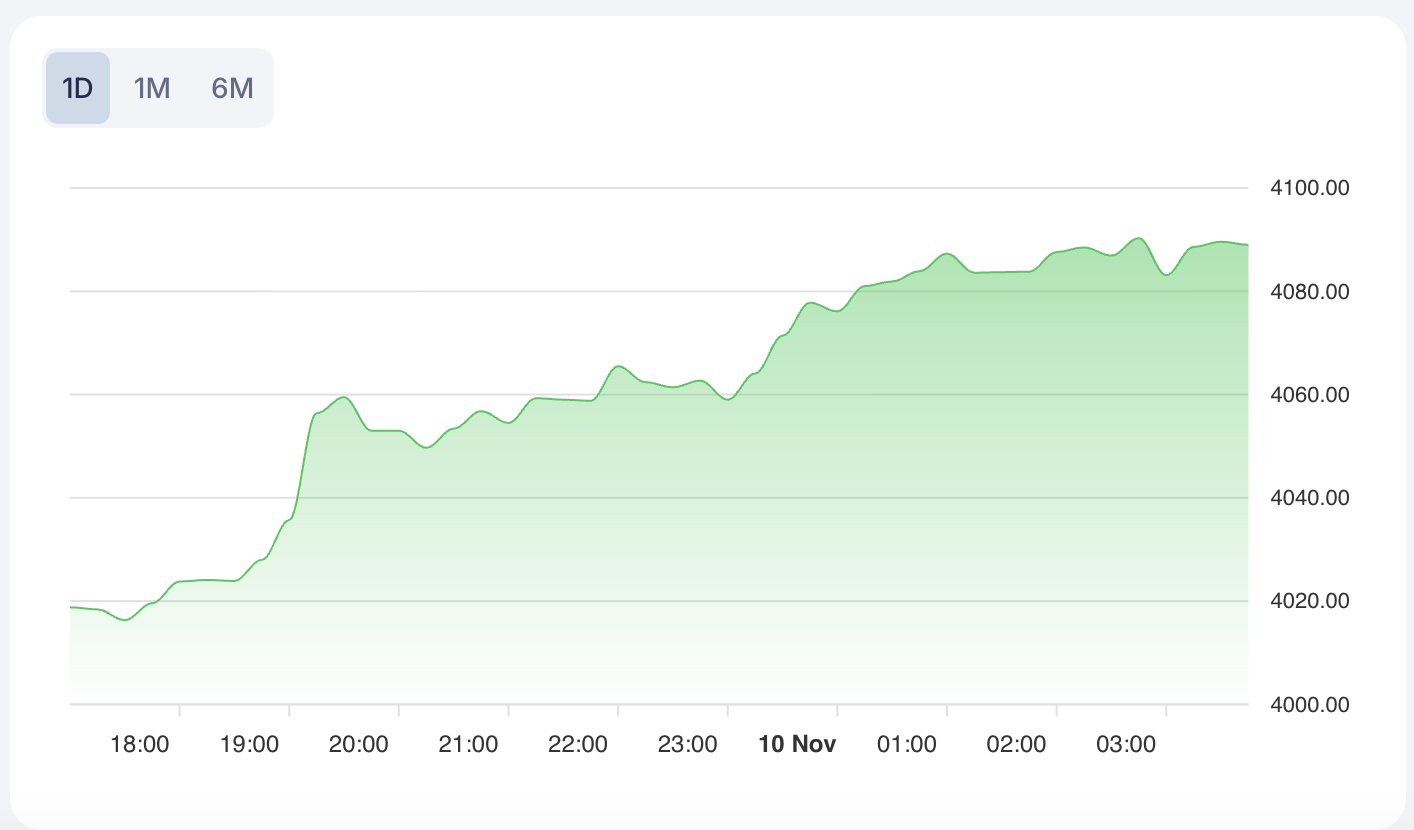Click the 03:00 time axis label
This screenshot has width=1414, height=830.
point(1126,744)
